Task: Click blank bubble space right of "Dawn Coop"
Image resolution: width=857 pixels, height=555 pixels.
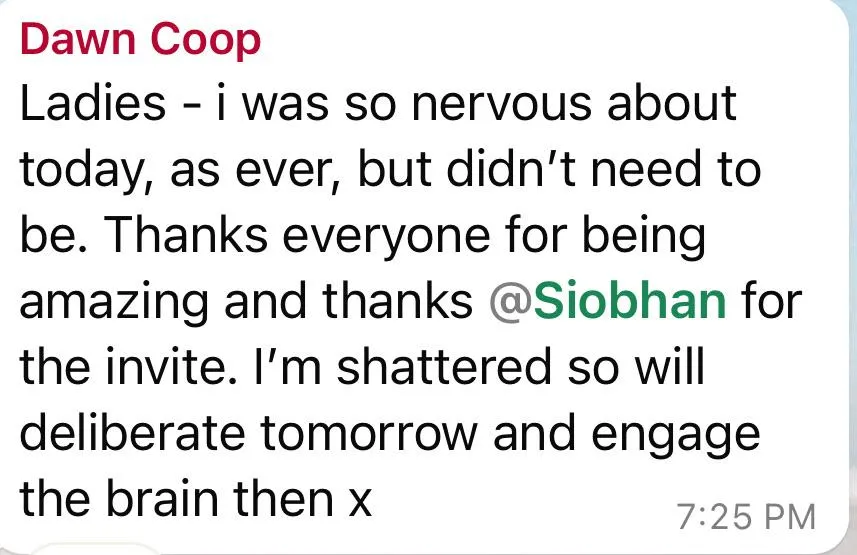Action: pyautogui.click(x=547, y=41)
